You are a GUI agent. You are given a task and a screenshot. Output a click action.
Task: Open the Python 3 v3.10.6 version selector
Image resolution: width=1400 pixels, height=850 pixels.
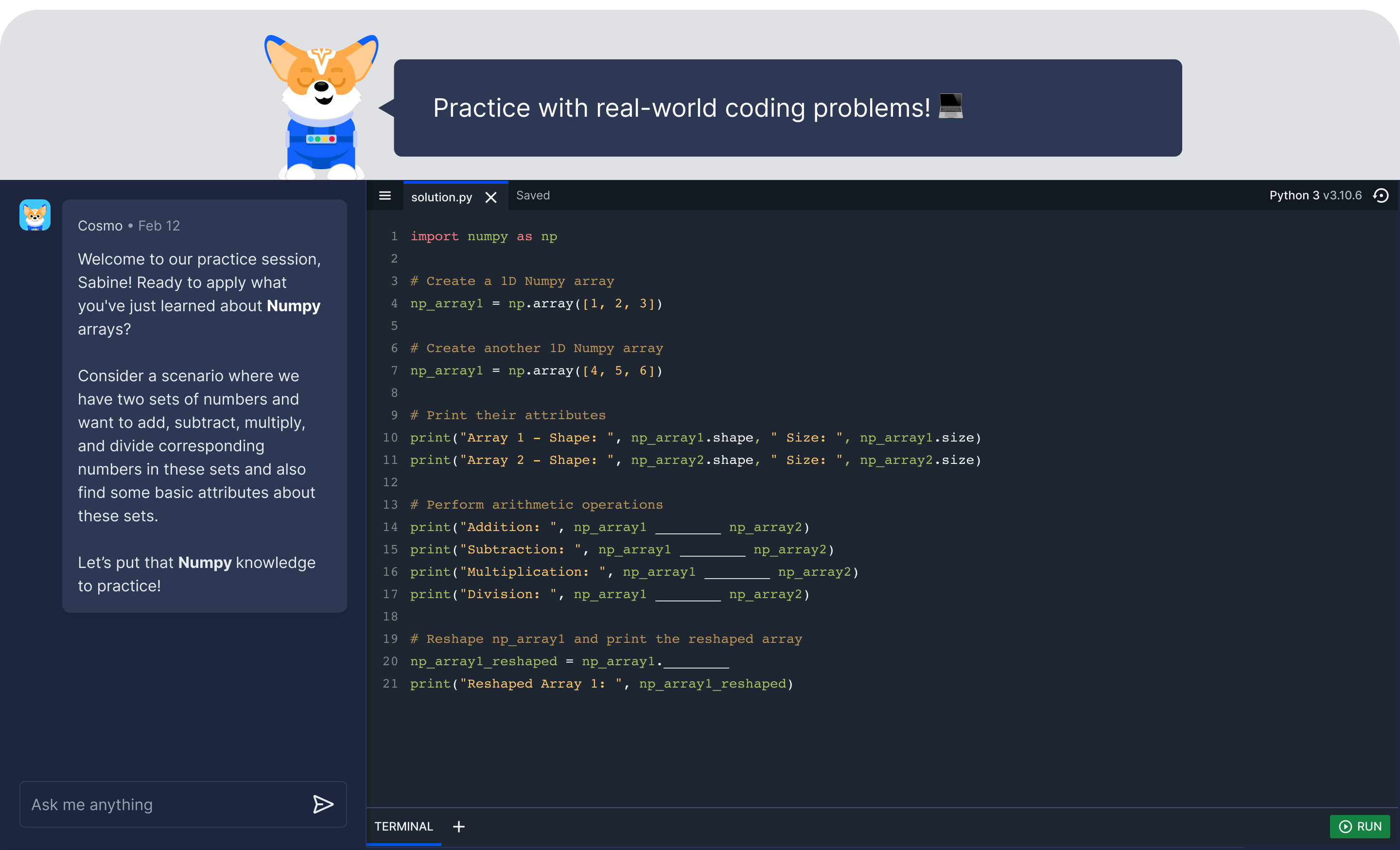(x=1315, y=195)
